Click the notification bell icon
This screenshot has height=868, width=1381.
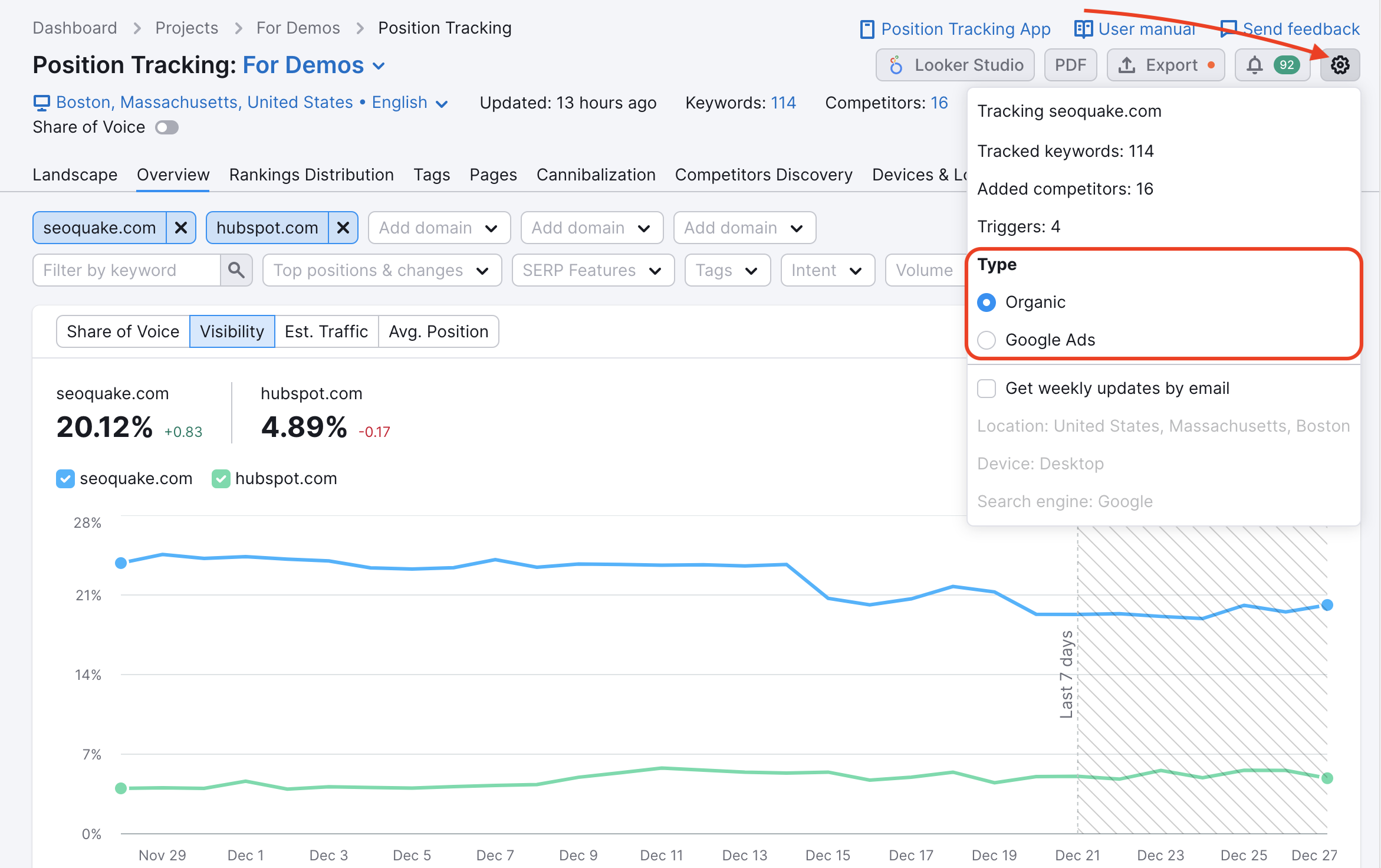point(1254,65)
